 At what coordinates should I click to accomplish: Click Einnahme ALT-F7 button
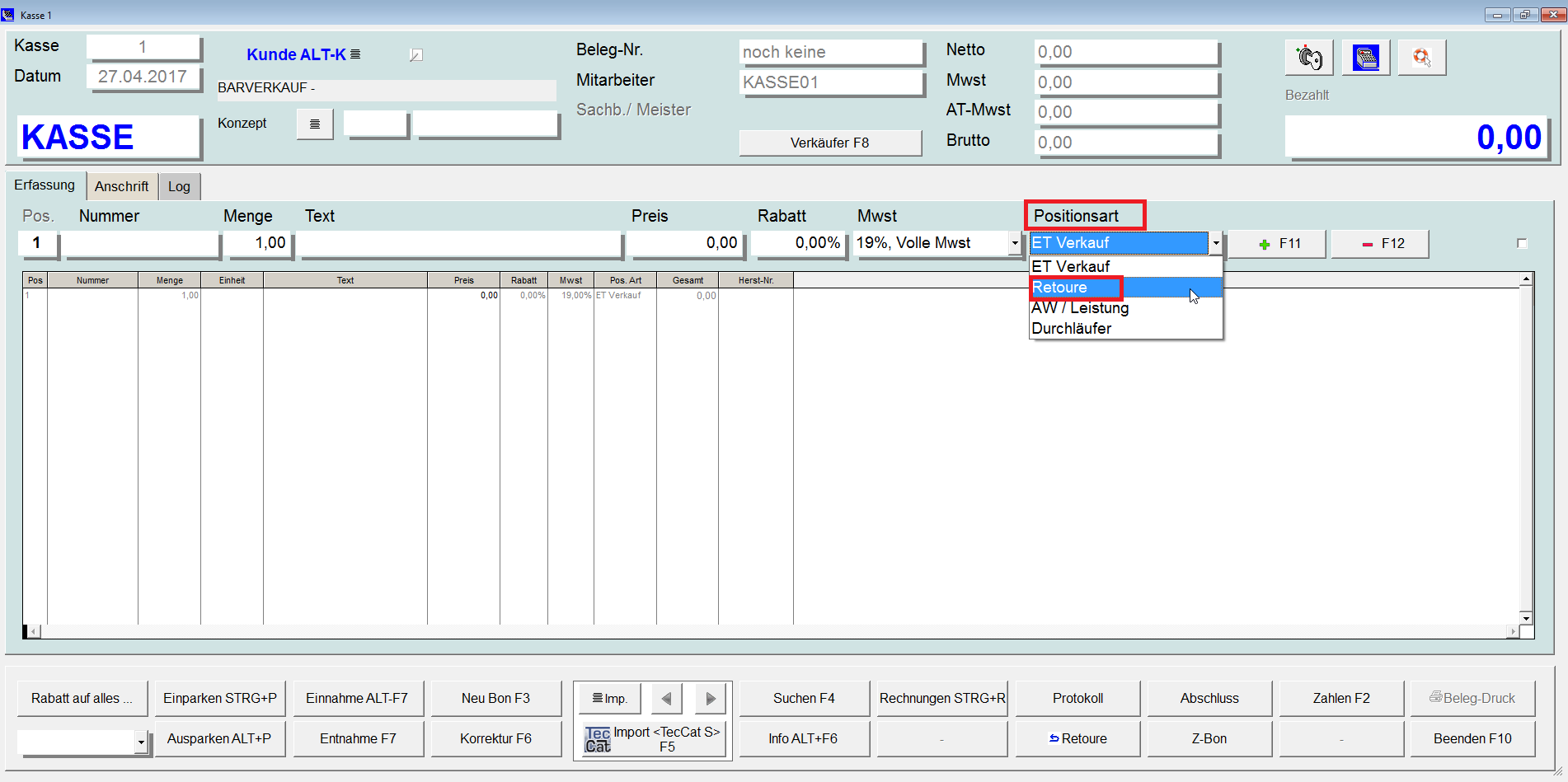(x=358, y=699)
